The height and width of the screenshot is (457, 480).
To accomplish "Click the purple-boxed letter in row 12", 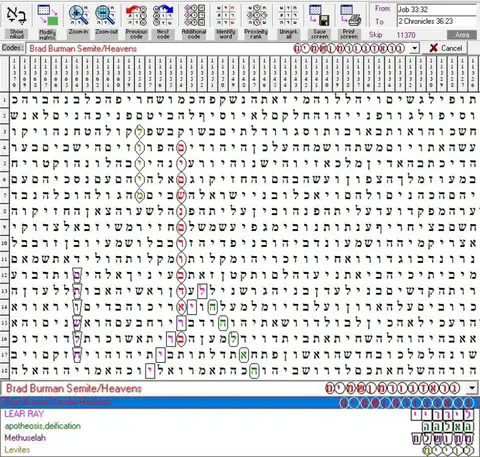I will (77, 275).
